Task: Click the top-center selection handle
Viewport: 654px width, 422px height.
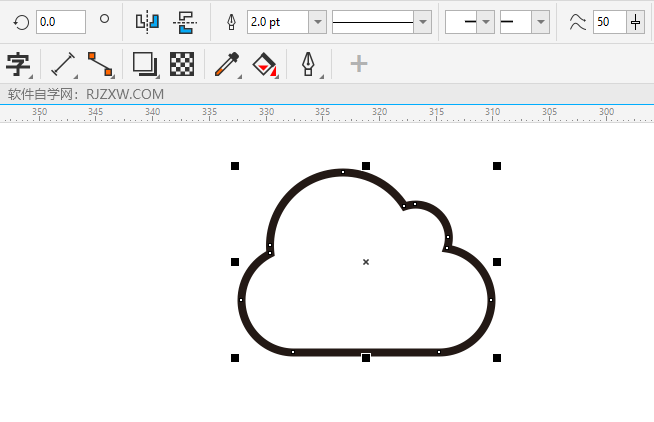Action: [366, 166]
